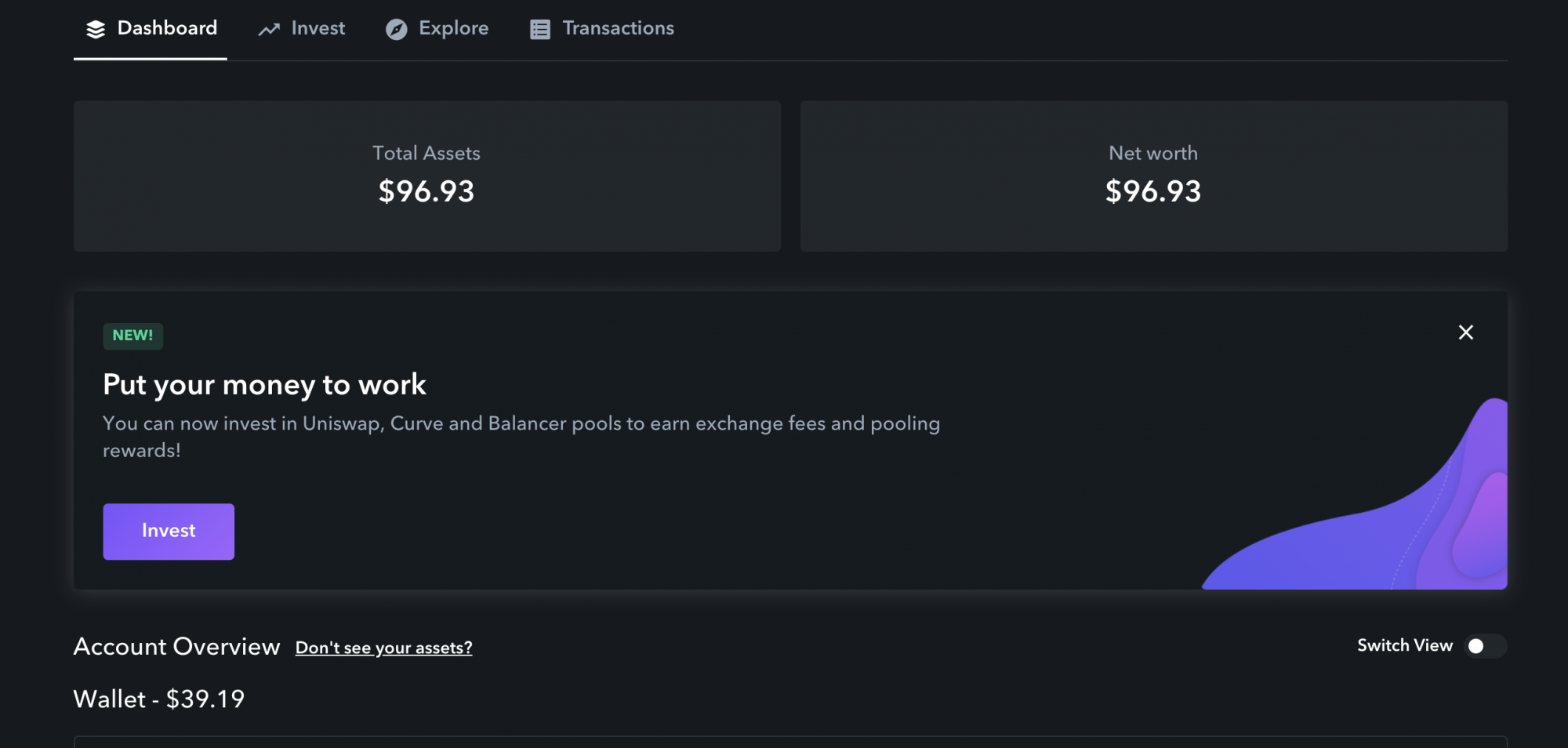Click the Total Assets card
Screen dimensions: 1568x748
tap(426, 176)
